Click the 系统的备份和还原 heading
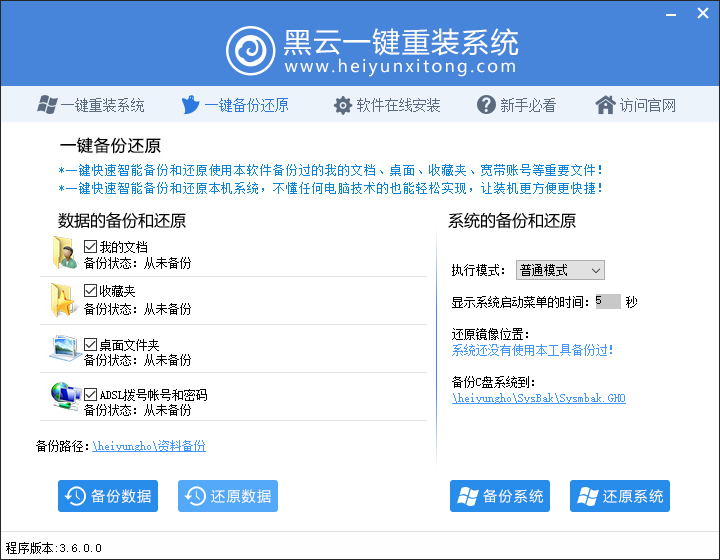 point(512,221)
